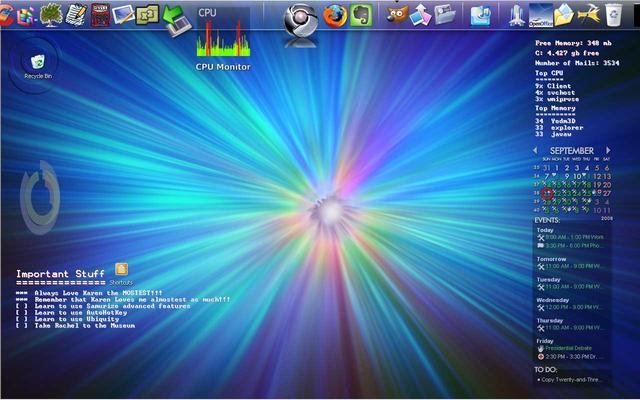Check the 'Learn to use Samurize' box
Viewport: 640px width, 400px height.
tap(21, 305)
